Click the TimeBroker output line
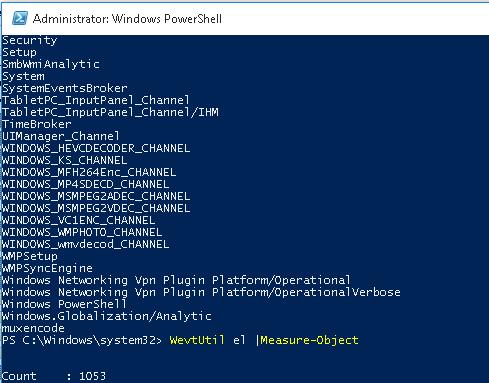 tap(37, 124)
